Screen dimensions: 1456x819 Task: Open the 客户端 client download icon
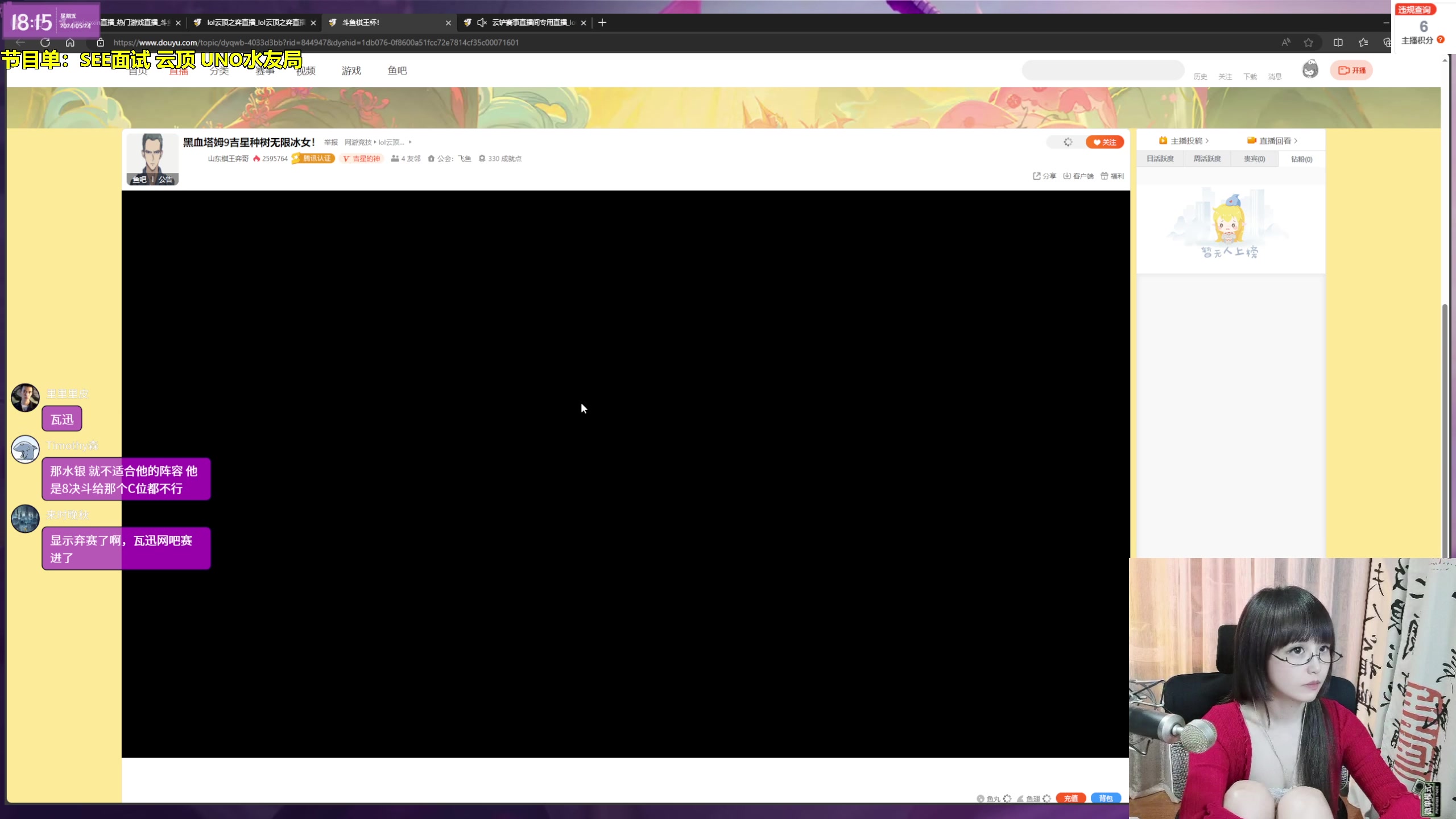click(x=1067, y=176)
